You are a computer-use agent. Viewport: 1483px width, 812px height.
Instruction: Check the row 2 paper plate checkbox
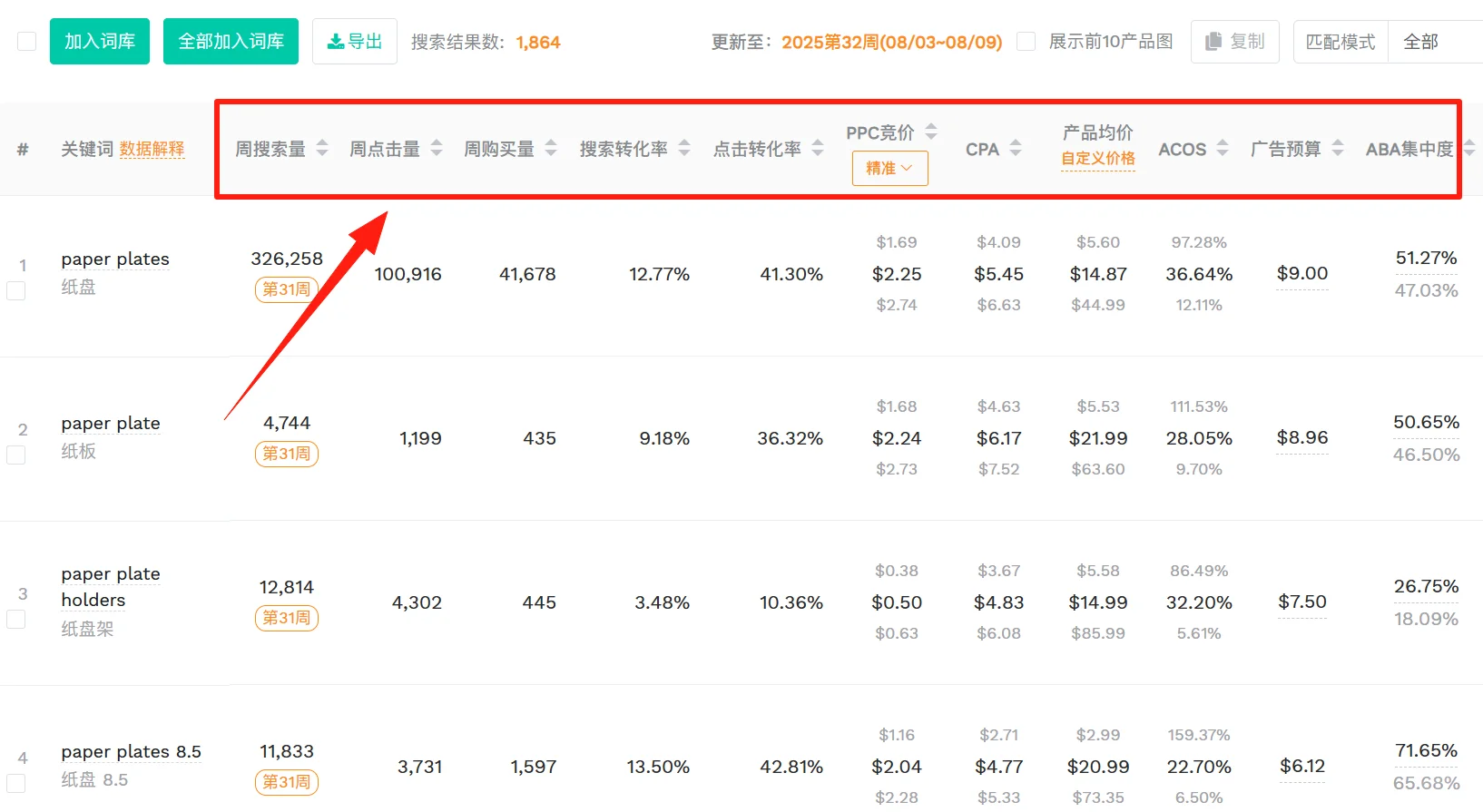click(x=16, y=455)
